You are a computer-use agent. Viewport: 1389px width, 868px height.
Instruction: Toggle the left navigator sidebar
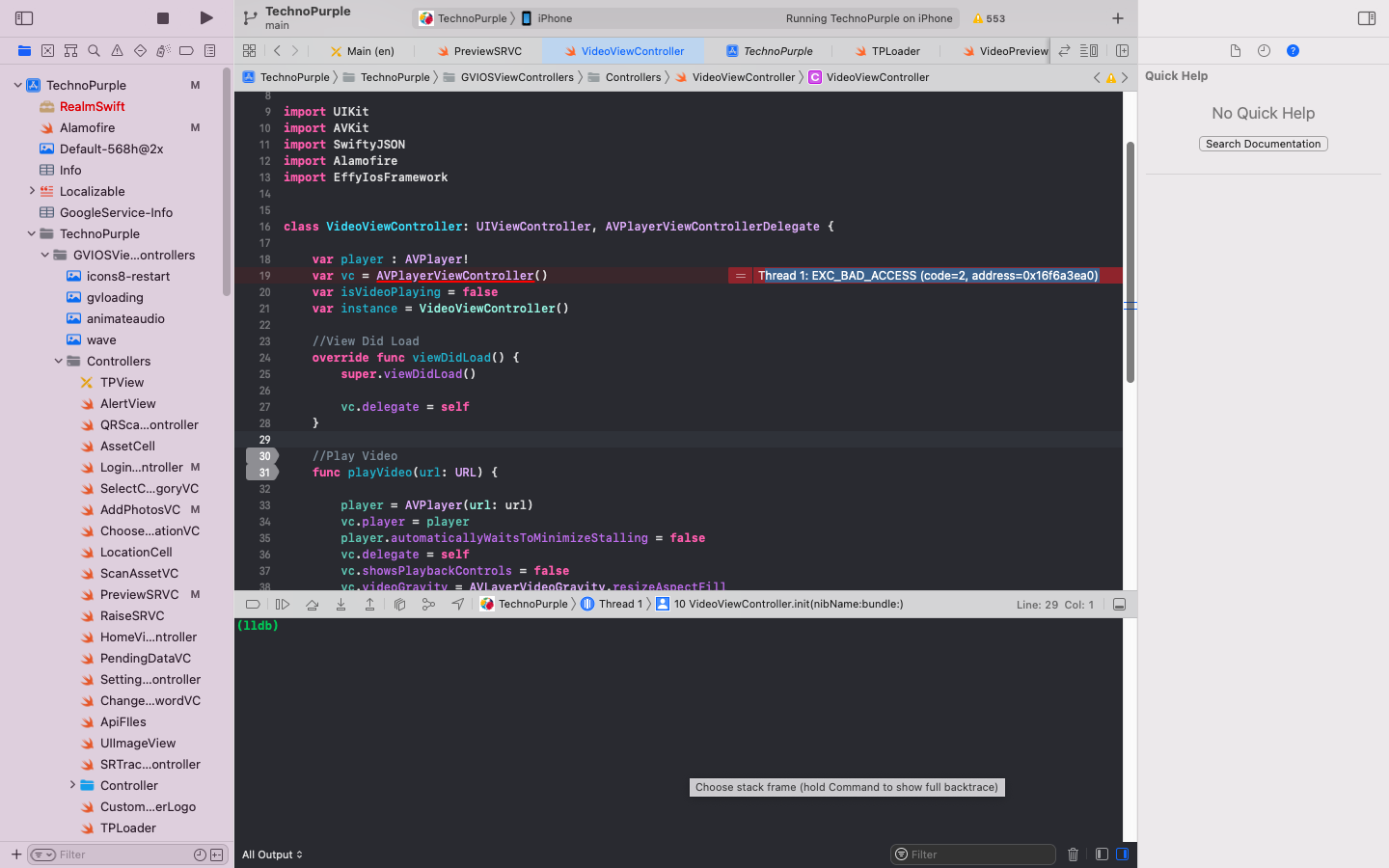tap(24, 18)
